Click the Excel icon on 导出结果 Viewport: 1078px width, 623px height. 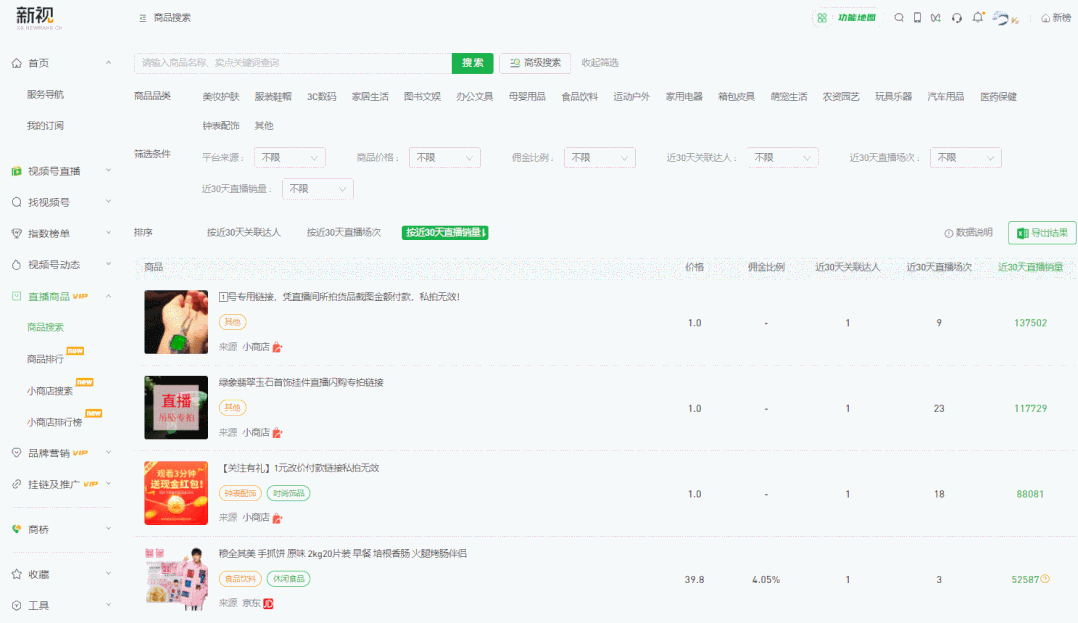pyautogui.click(x=1022, y=233)
